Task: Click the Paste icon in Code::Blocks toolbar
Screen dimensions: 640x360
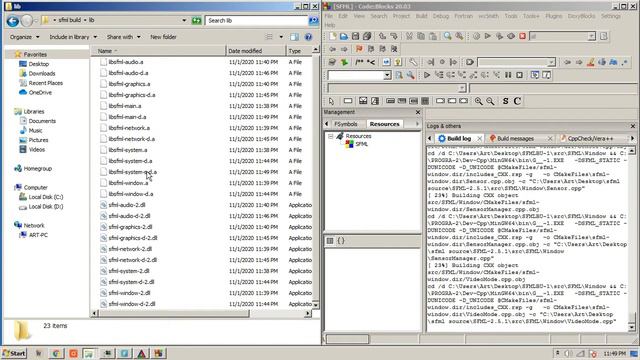Action: (433, 36)
